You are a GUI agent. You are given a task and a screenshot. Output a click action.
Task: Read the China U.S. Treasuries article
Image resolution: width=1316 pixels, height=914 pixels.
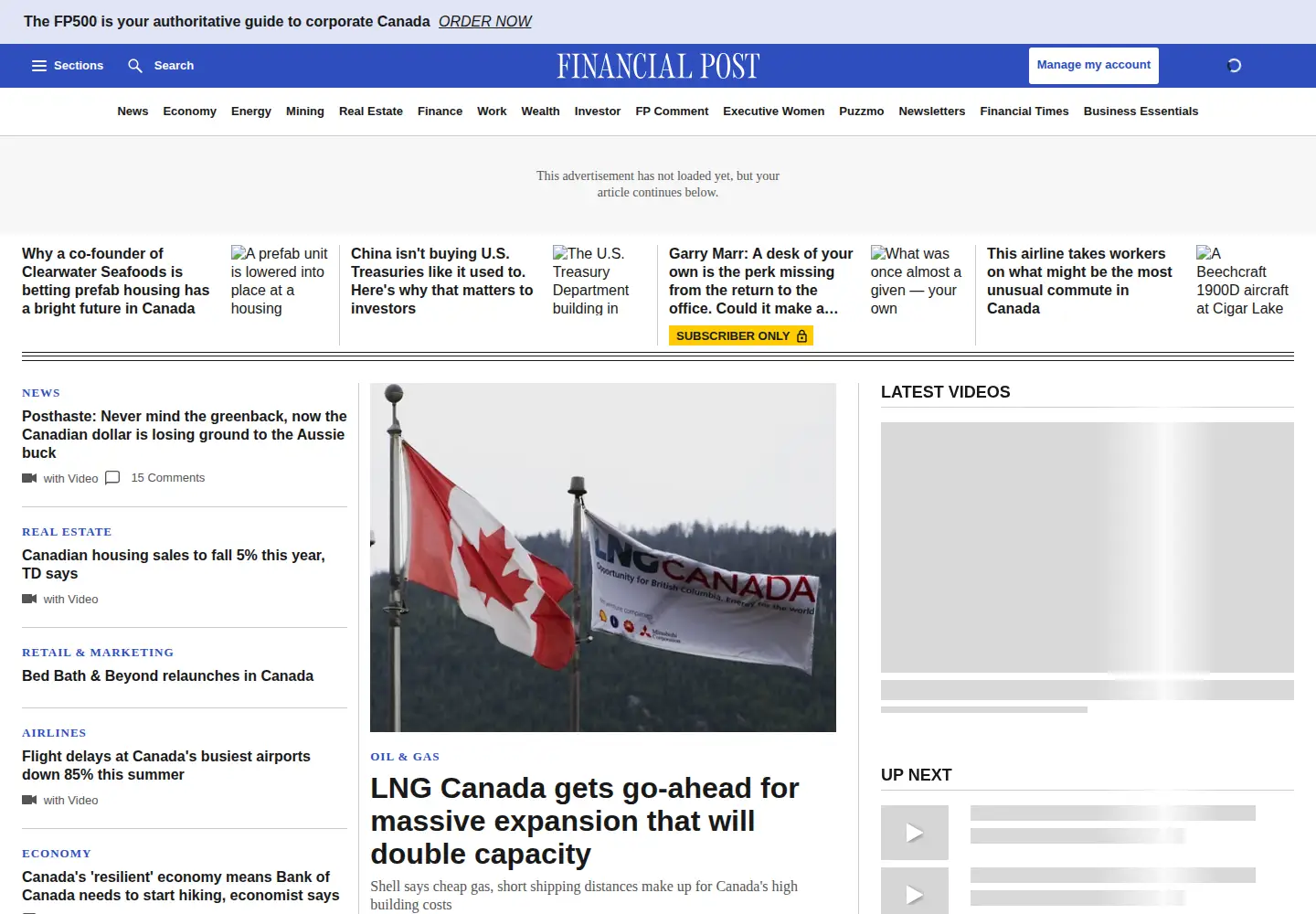[x=442, y=281]
